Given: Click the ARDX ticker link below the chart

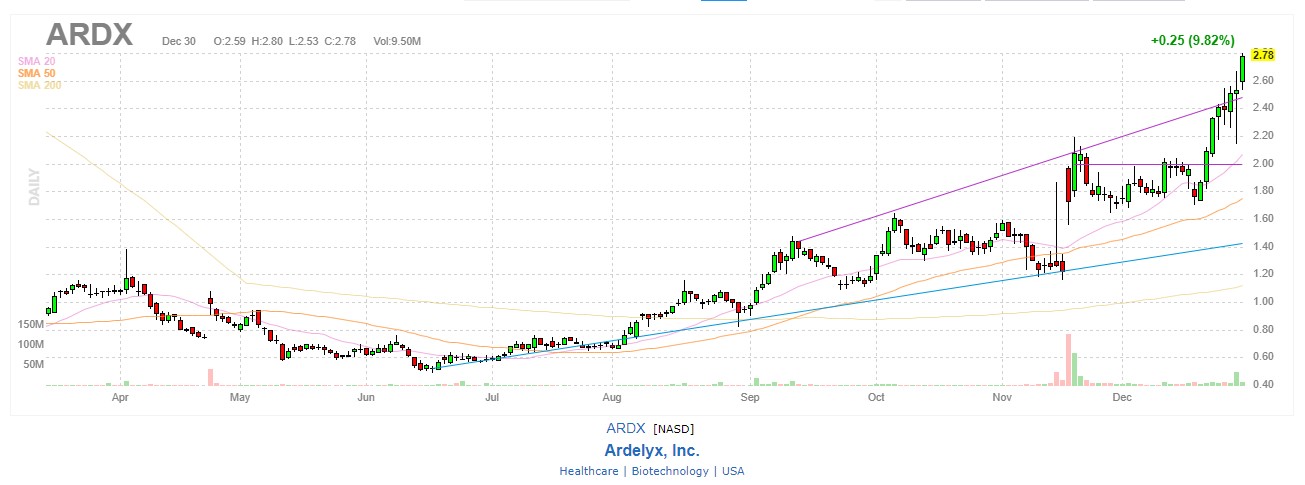Looking at the screenshot, I should tap(626, 428).
